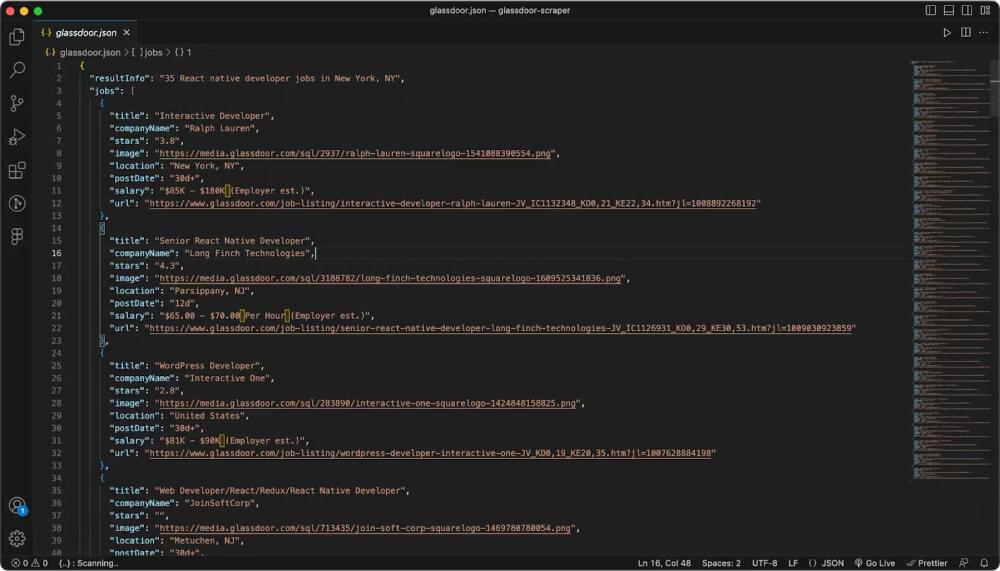
Task: Click the "3.8" stars value
Action: pyautogui.click(x=168, y=141)
